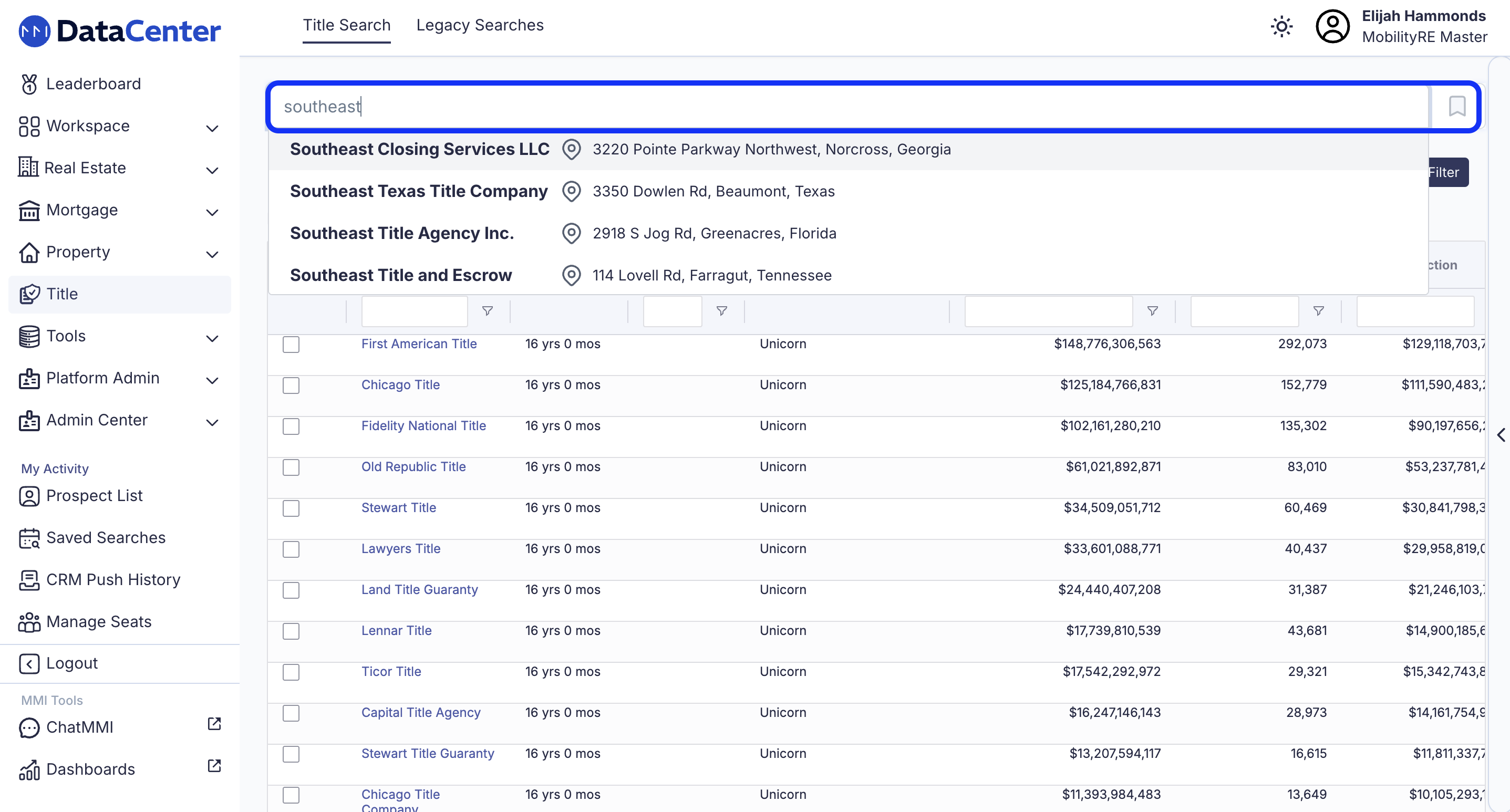Check the Lennar Title row checkbox

point(291,631)
